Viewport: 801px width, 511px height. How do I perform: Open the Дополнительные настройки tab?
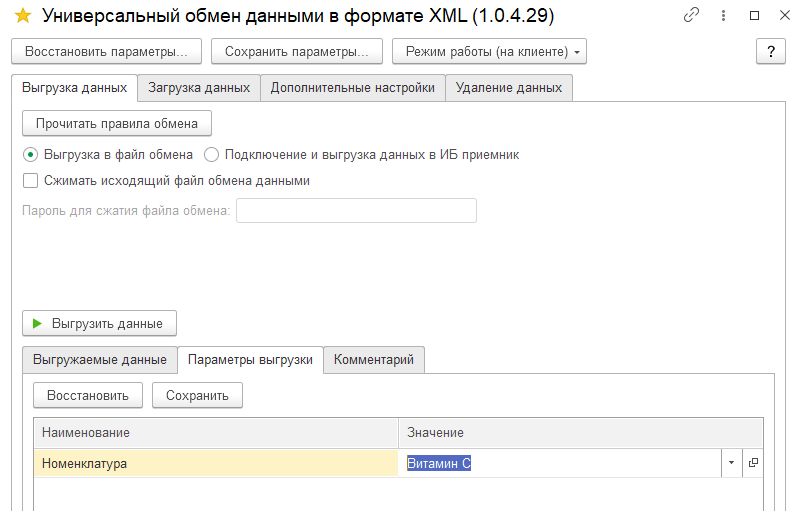coord(352,88)
